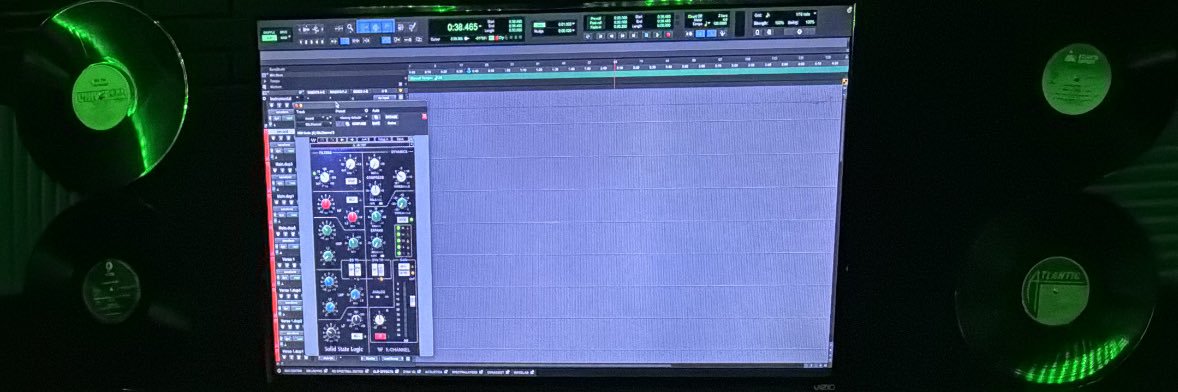Toggle the Online transport button

tap(587, 35)
